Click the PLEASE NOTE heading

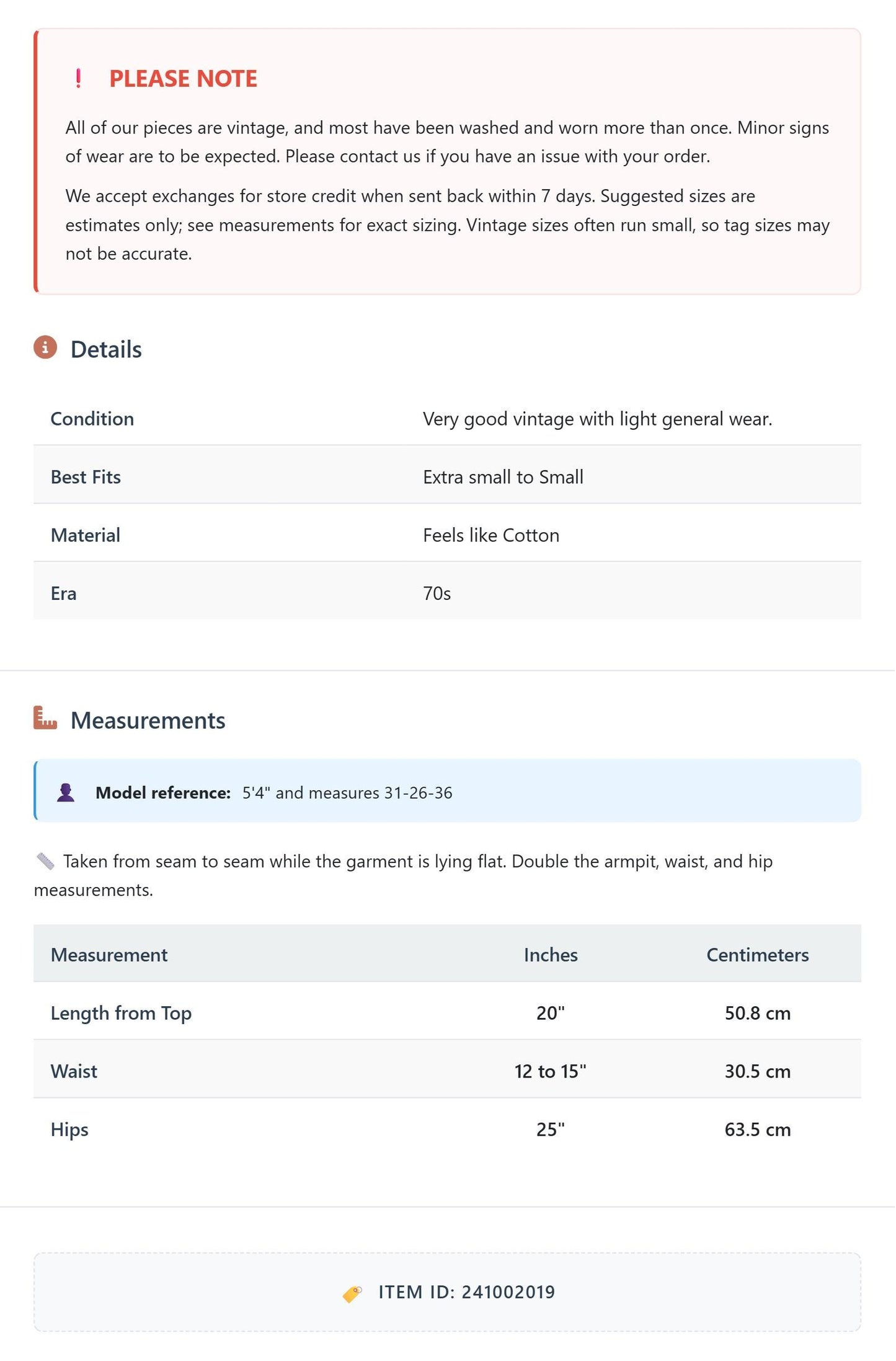(x=183, y=79)
